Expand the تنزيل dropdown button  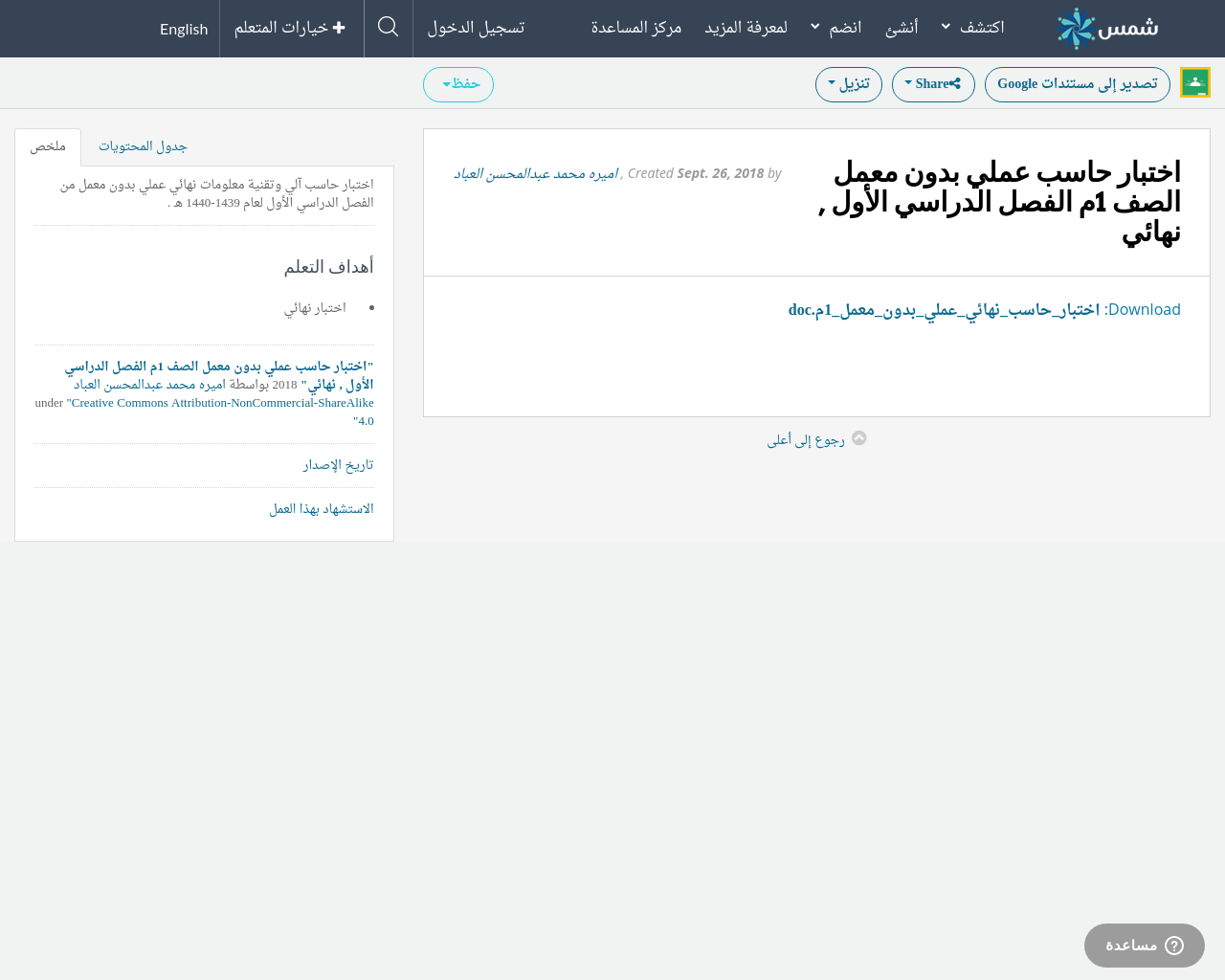tap(849, 84)
